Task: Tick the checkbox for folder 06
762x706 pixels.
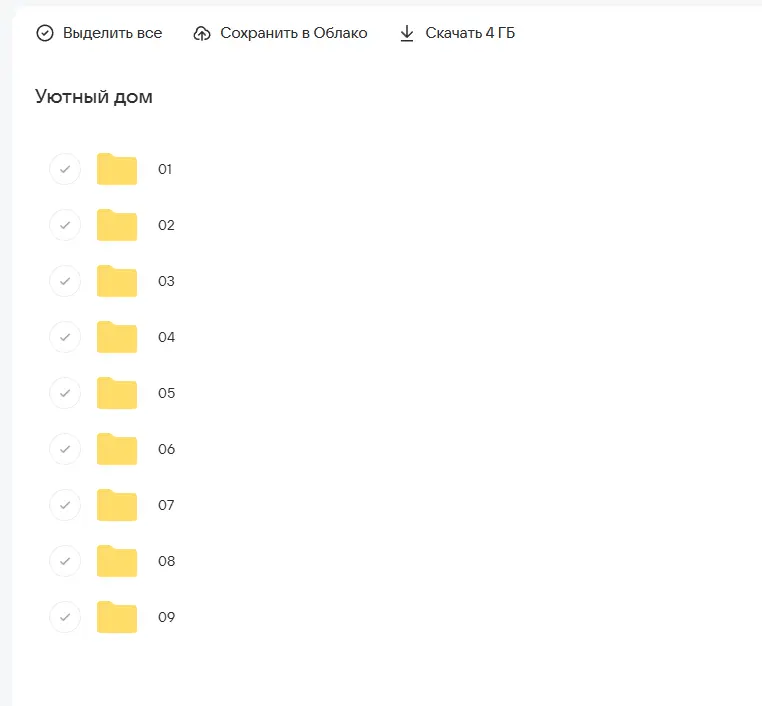Action: pos(65,450)
